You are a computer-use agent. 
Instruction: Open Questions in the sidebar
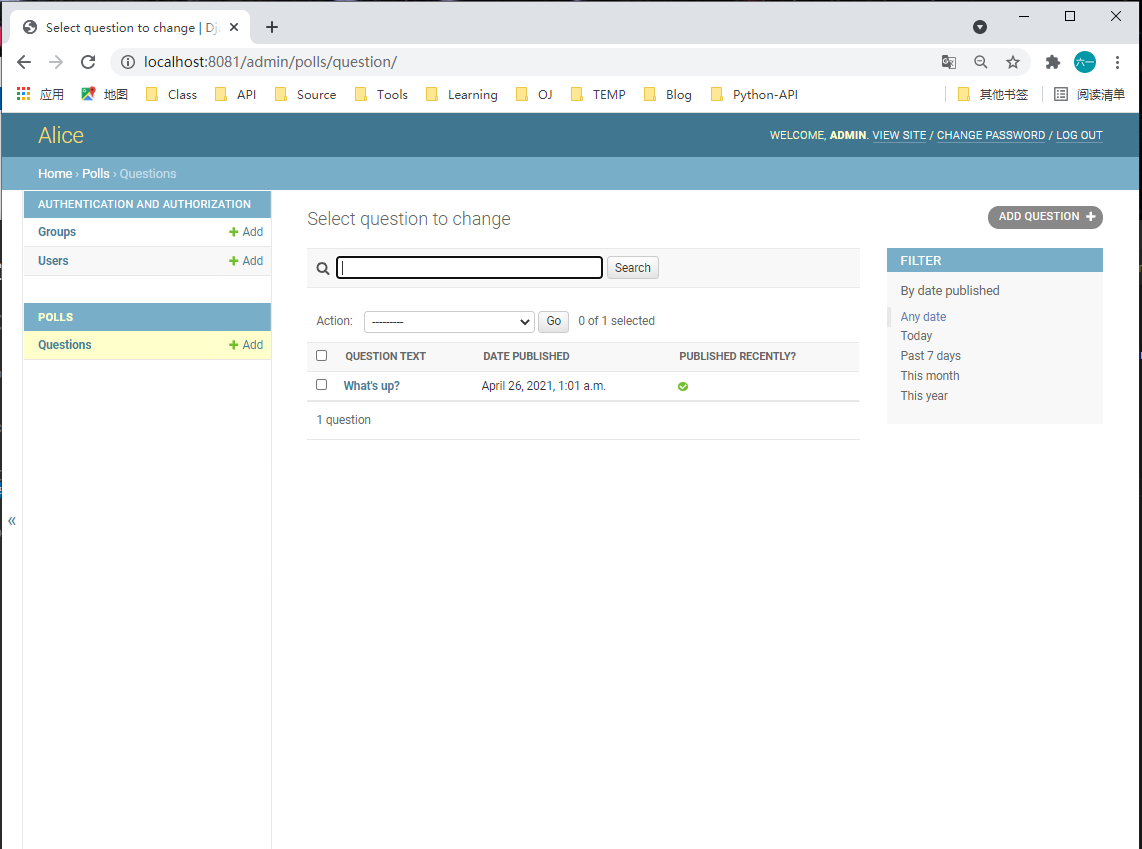(65, 344)
